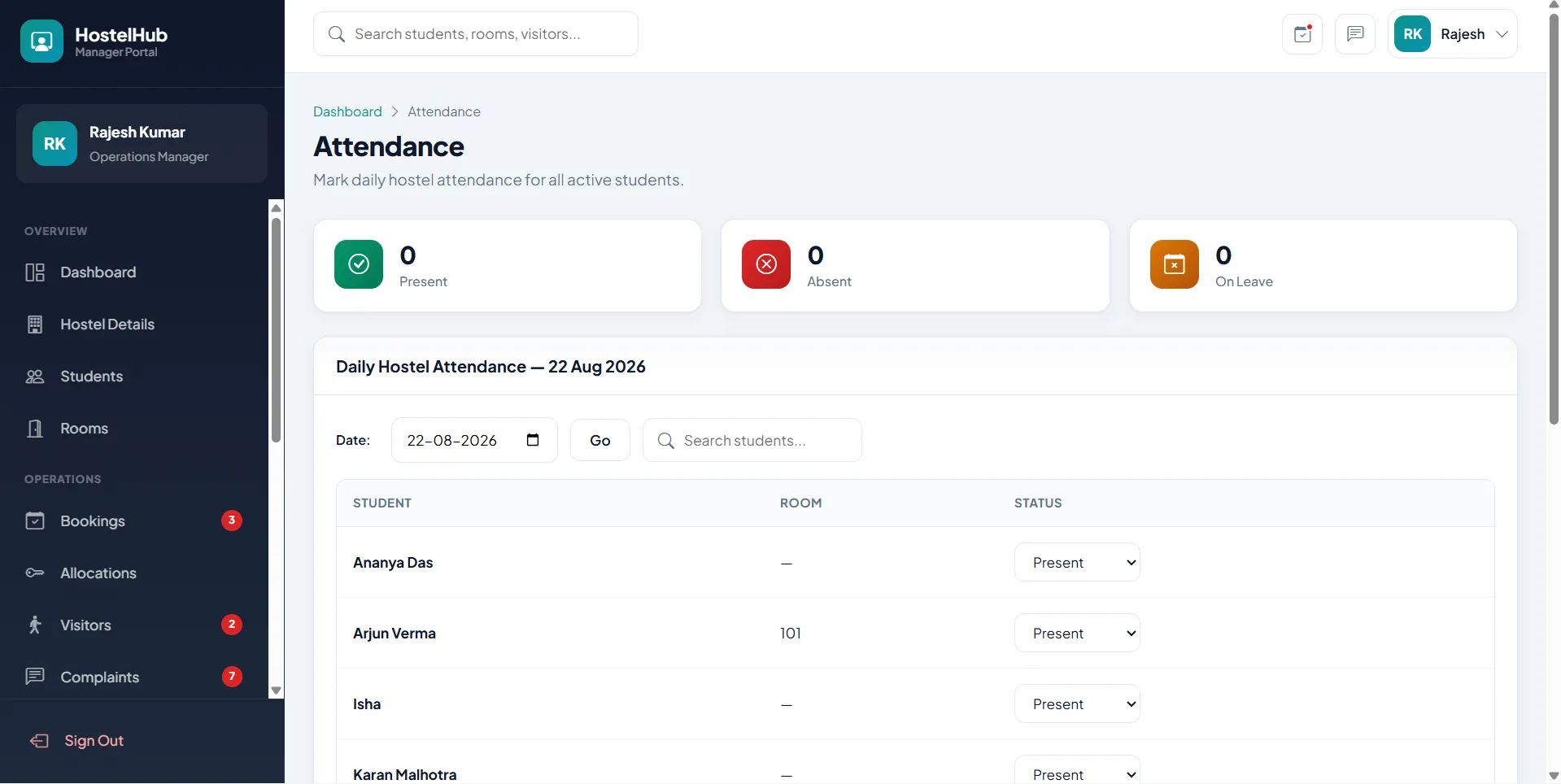
Task: Click the student name Arjun Verma
Action: tap(395, 634)
